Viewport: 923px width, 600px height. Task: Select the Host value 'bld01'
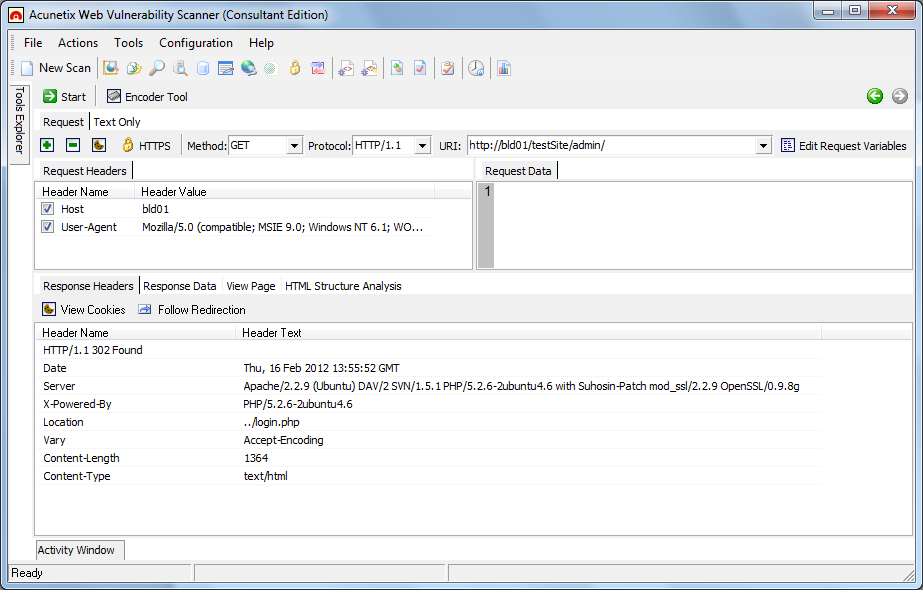pyautogui.click(x=155, y=209)
